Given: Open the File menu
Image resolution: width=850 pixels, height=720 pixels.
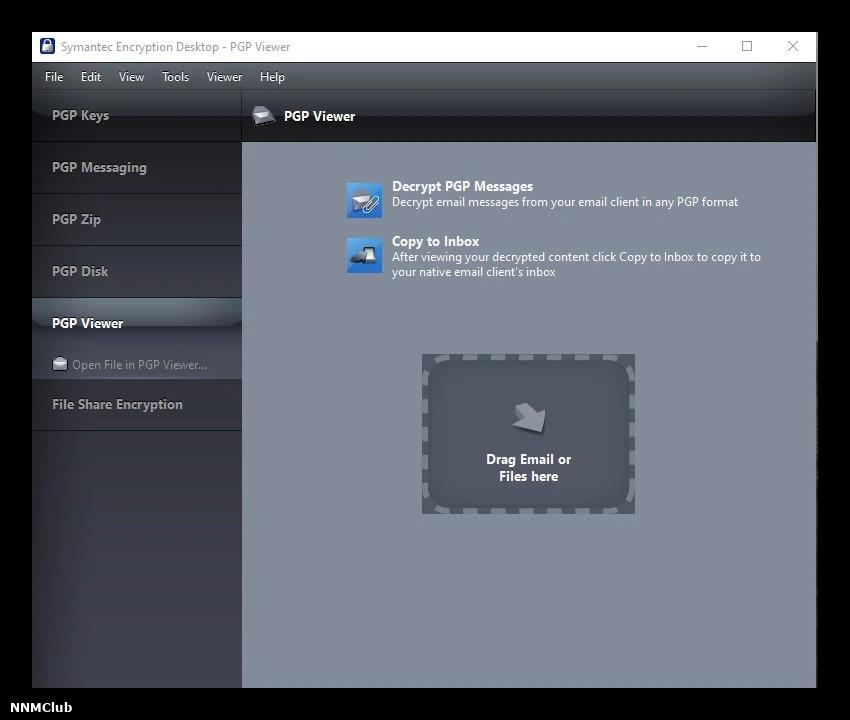Looking at the screenshot, I should pos(54,77).
